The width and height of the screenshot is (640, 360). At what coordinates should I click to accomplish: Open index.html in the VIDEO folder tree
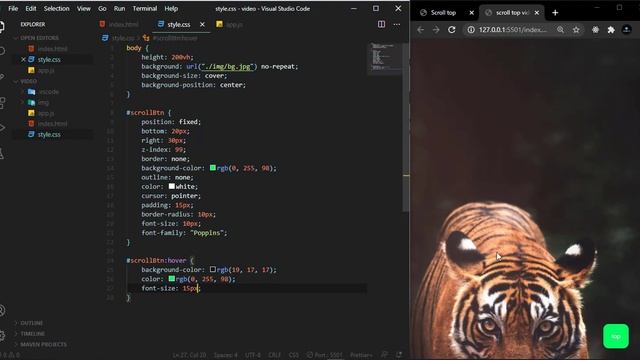pyautogui.click(x=52, y=124)
